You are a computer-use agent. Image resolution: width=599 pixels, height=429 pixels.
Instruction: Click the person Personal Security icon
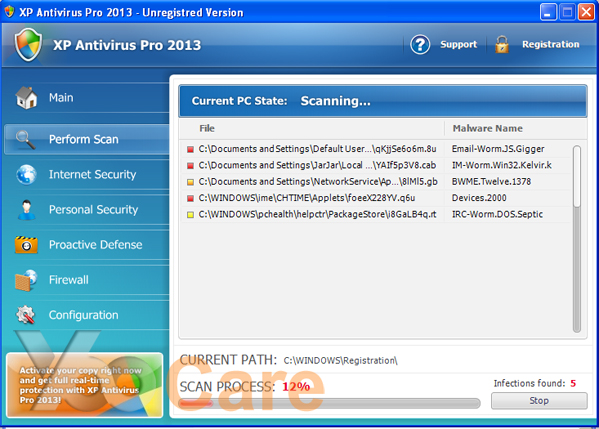coord(26,210)
